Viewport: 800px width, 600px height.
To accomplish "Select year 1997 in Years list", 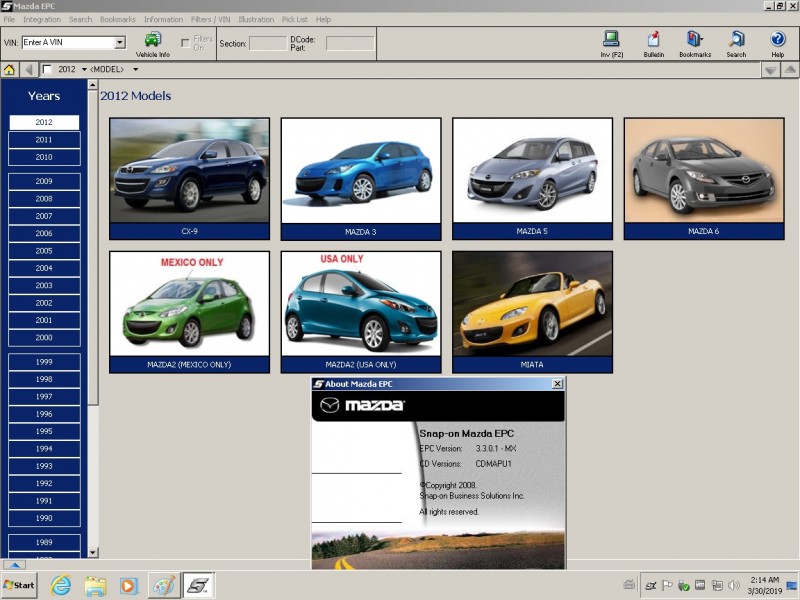I will click(x=44, y=396).
